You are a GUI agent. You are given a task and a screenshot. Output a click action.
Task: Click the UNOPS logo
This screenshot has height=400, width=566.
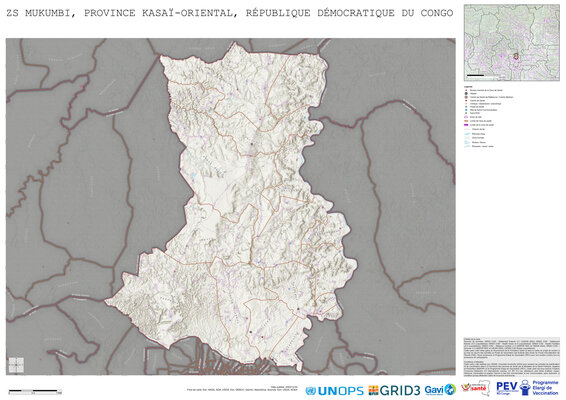[334, 391]
